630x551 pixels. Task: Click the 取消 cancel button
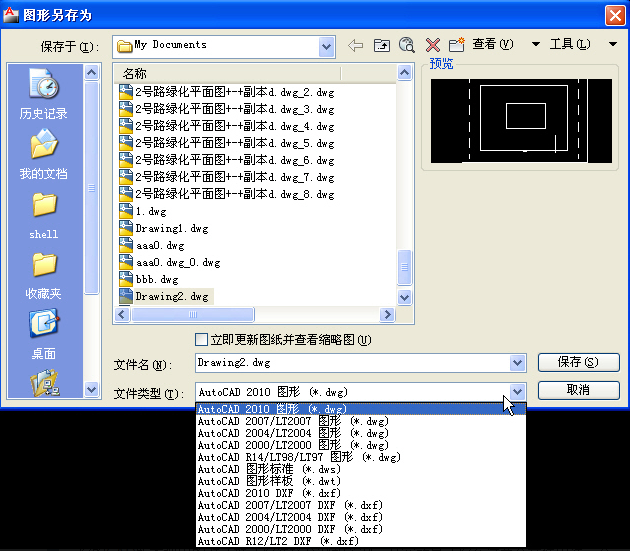click(579, 390)
